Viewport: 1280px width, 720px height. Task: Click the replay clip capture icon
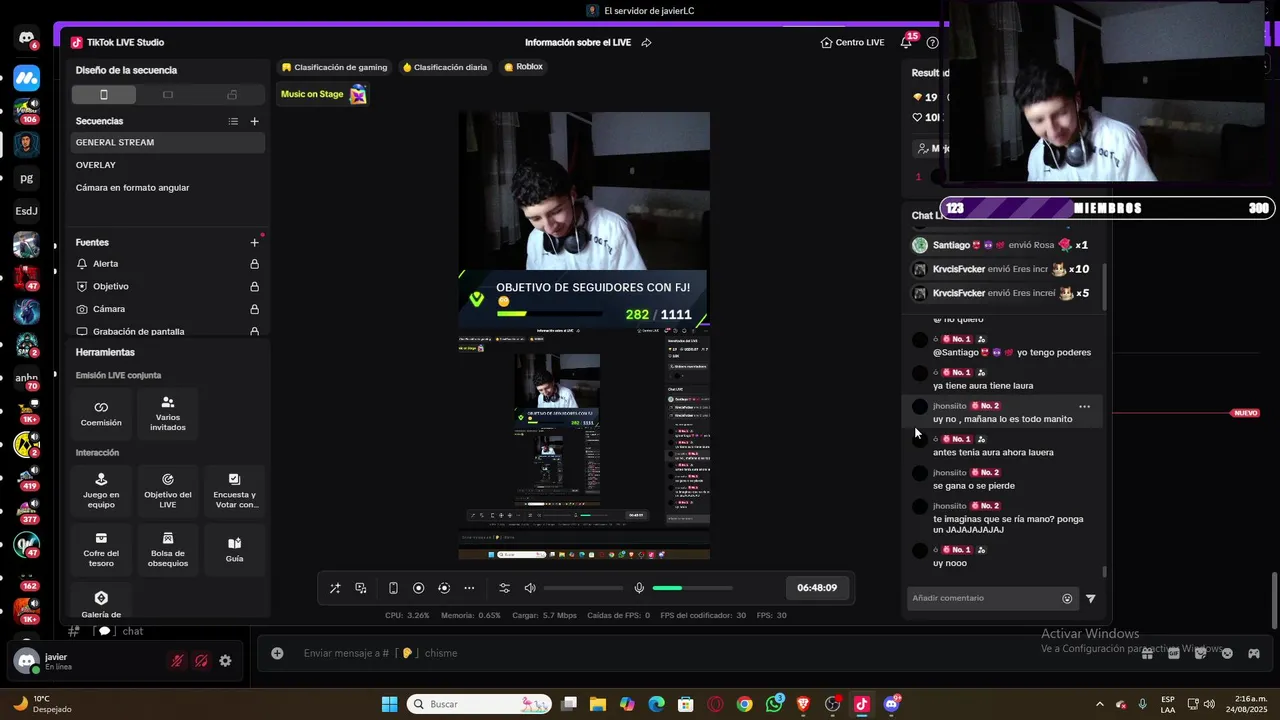(x=444, y=588)
